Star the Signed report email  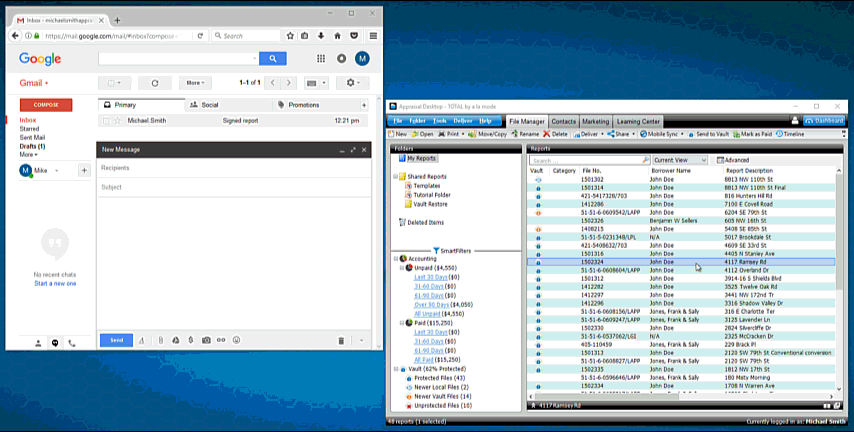click(x=117, y=121)
